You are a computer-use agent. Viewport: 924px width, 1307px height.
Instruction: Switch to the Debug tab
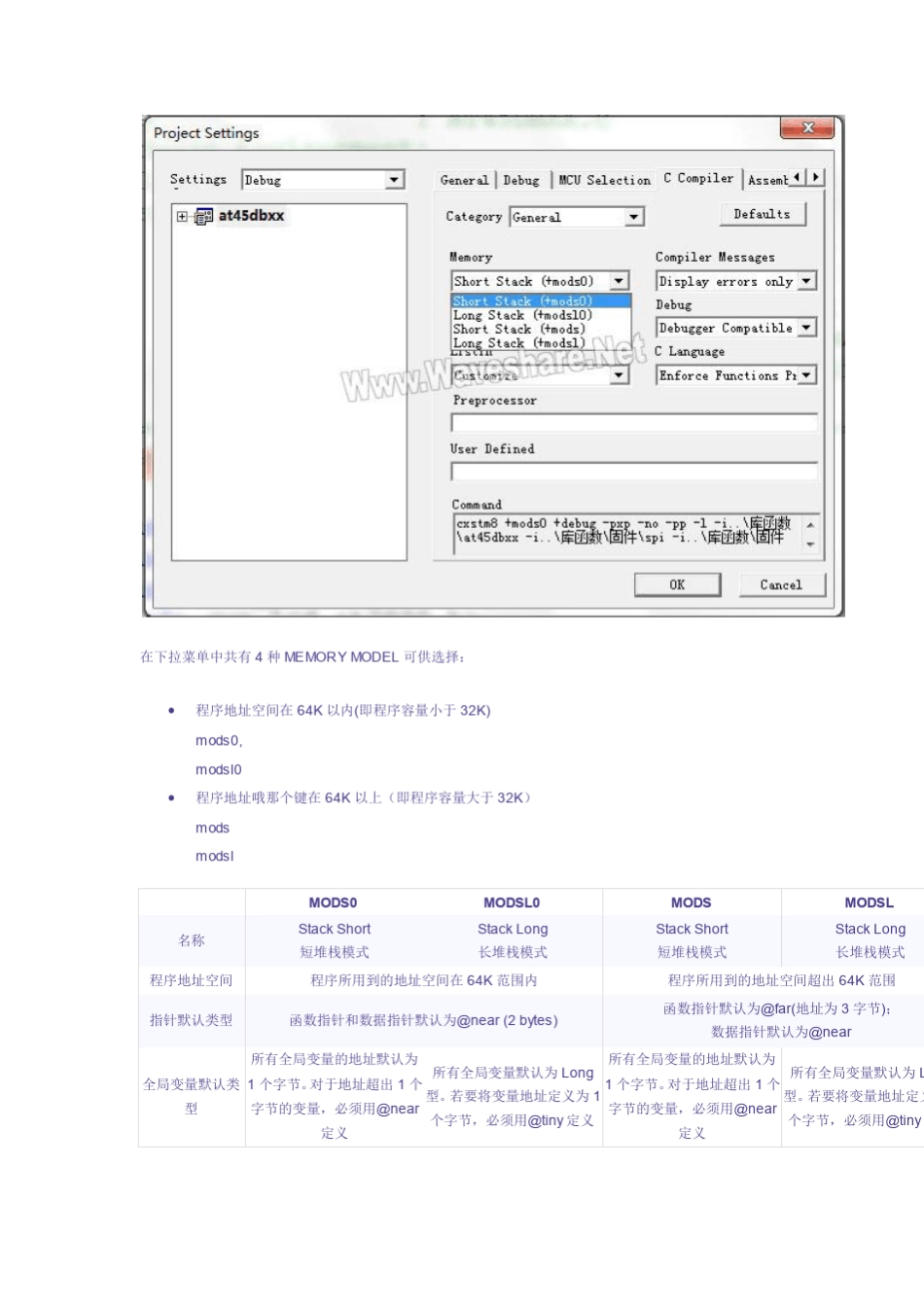tap(521, 180)
